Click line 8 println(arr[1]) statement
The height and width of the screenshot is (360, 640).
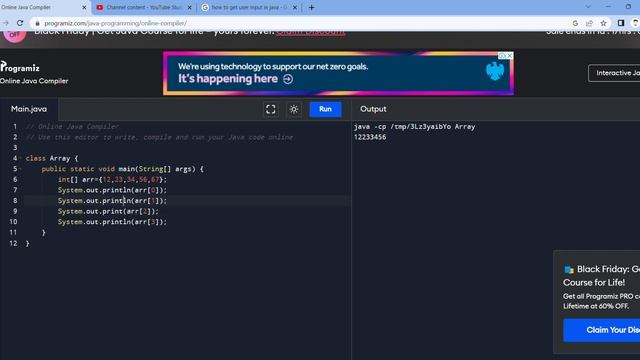click(x=112, y=200)
